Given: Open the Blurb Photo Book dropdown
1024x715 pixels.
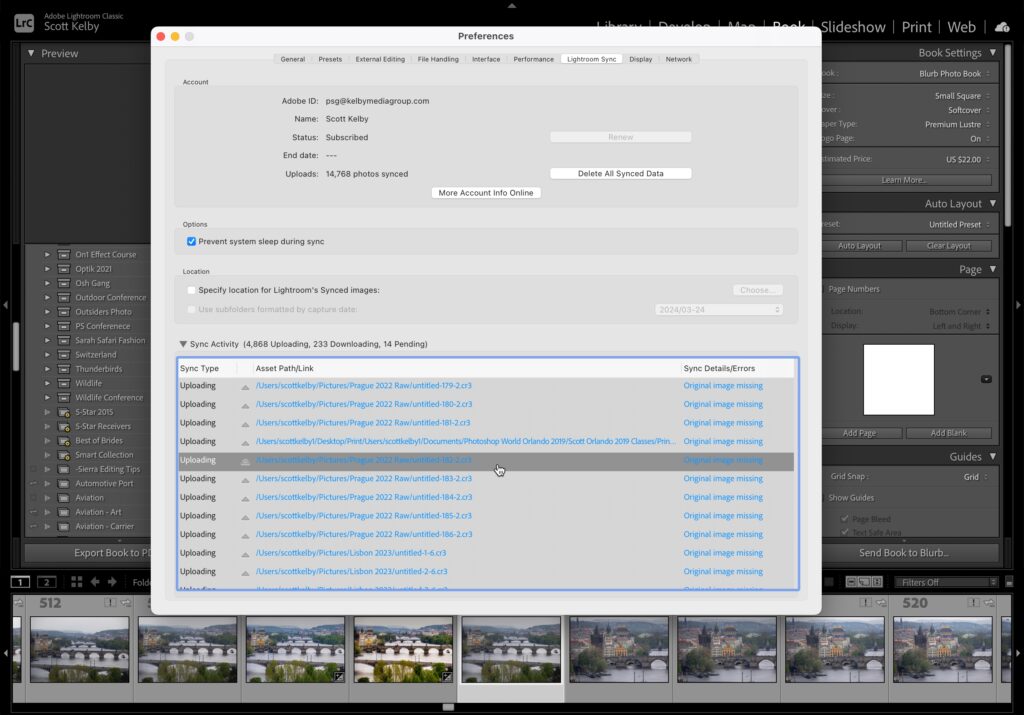Looking at the screenshot, I should pos(954,74).
